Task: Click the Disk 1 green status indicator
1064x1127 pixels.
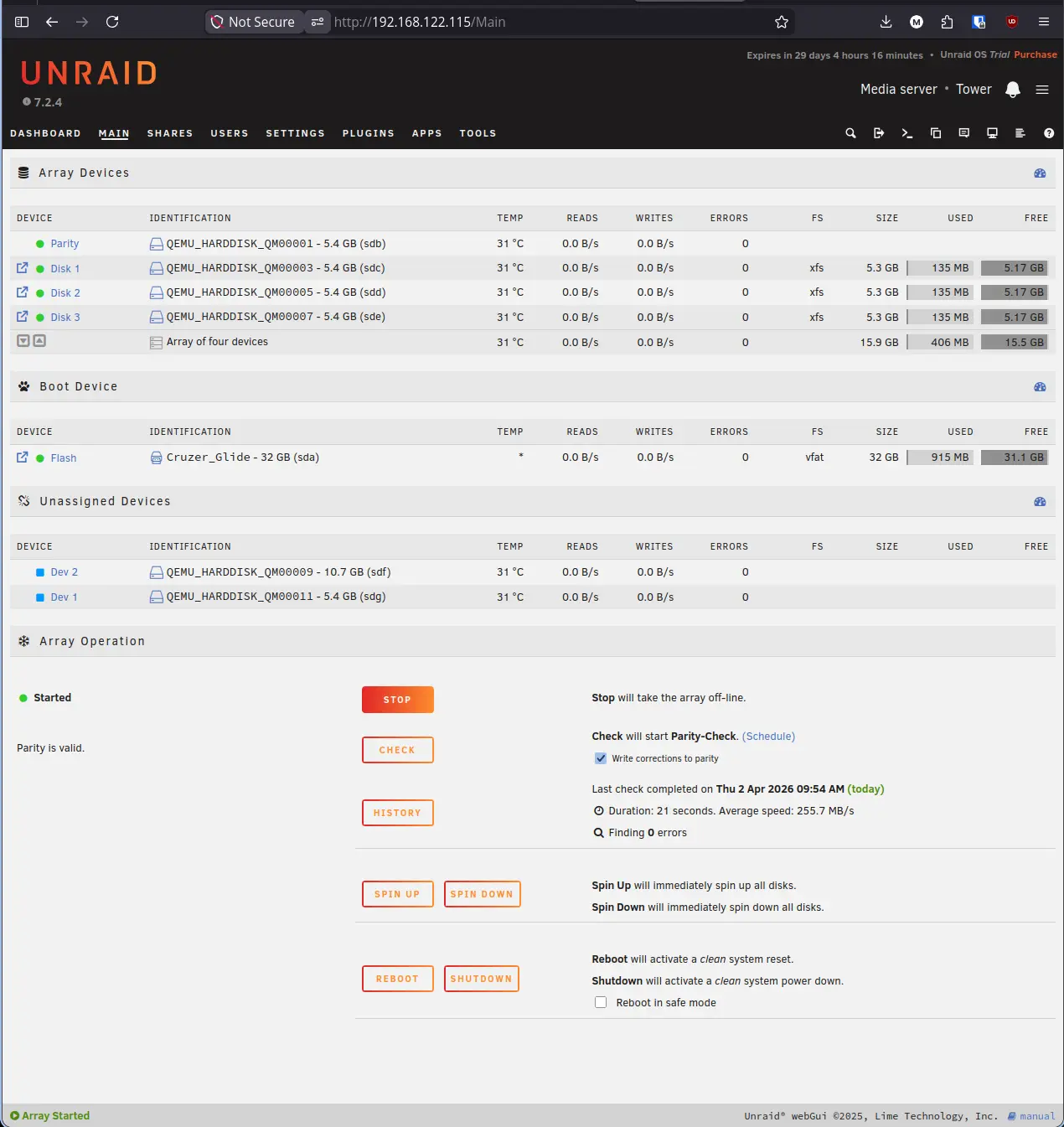Action: click(40, 269)
